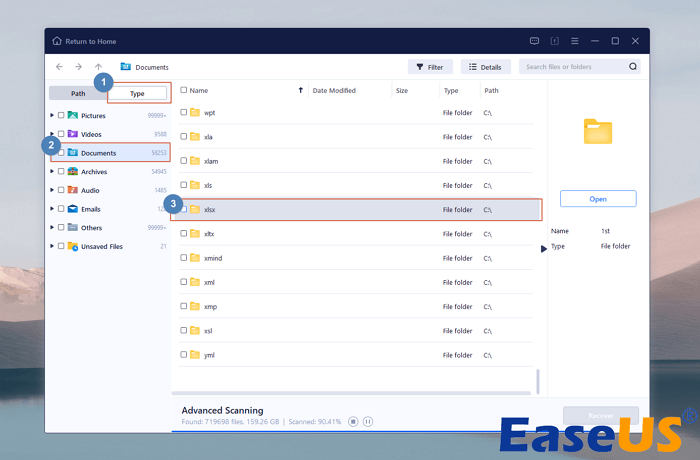Enable the select-all Name header checkbox
The height and width of the screenshot is (460, 700).
[x=184, y=90]
